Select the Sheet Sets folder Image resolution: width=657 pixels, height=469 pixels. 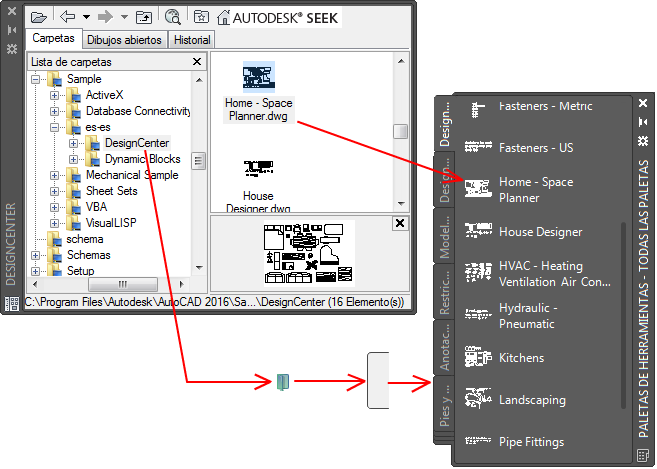click(111, 191)
